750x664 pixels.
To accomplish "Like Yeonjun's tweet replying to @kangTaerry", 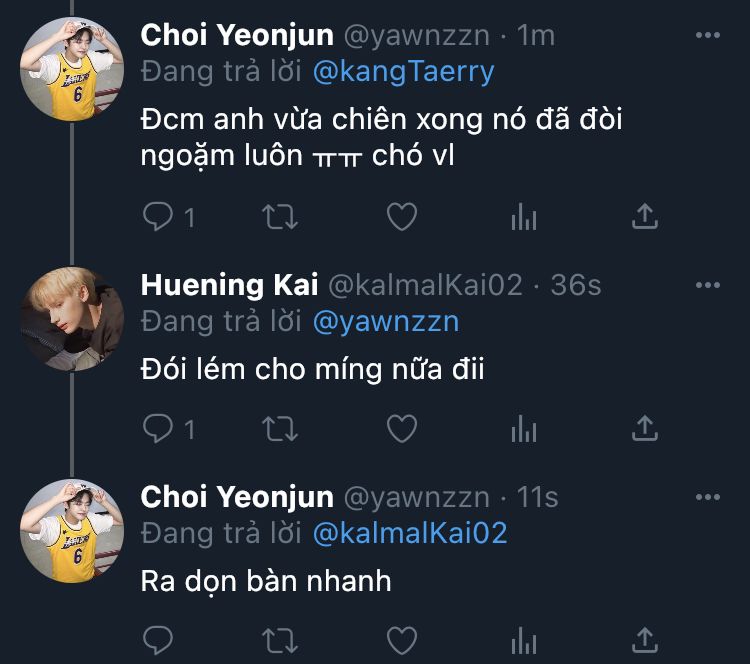I will [x=401, y=216].
